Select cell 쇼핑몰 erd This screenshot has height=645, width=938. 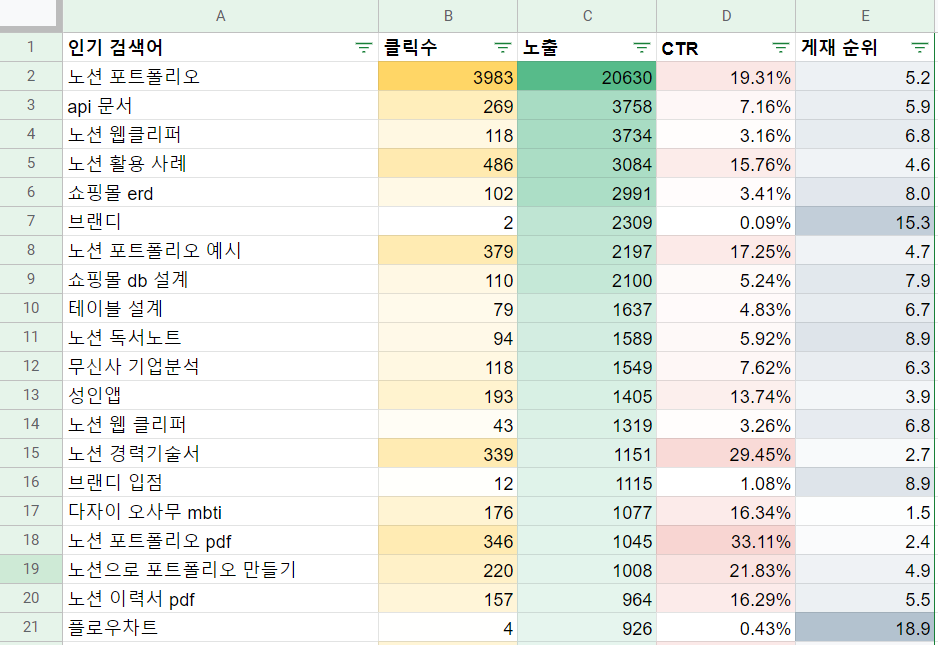point(221,193)
